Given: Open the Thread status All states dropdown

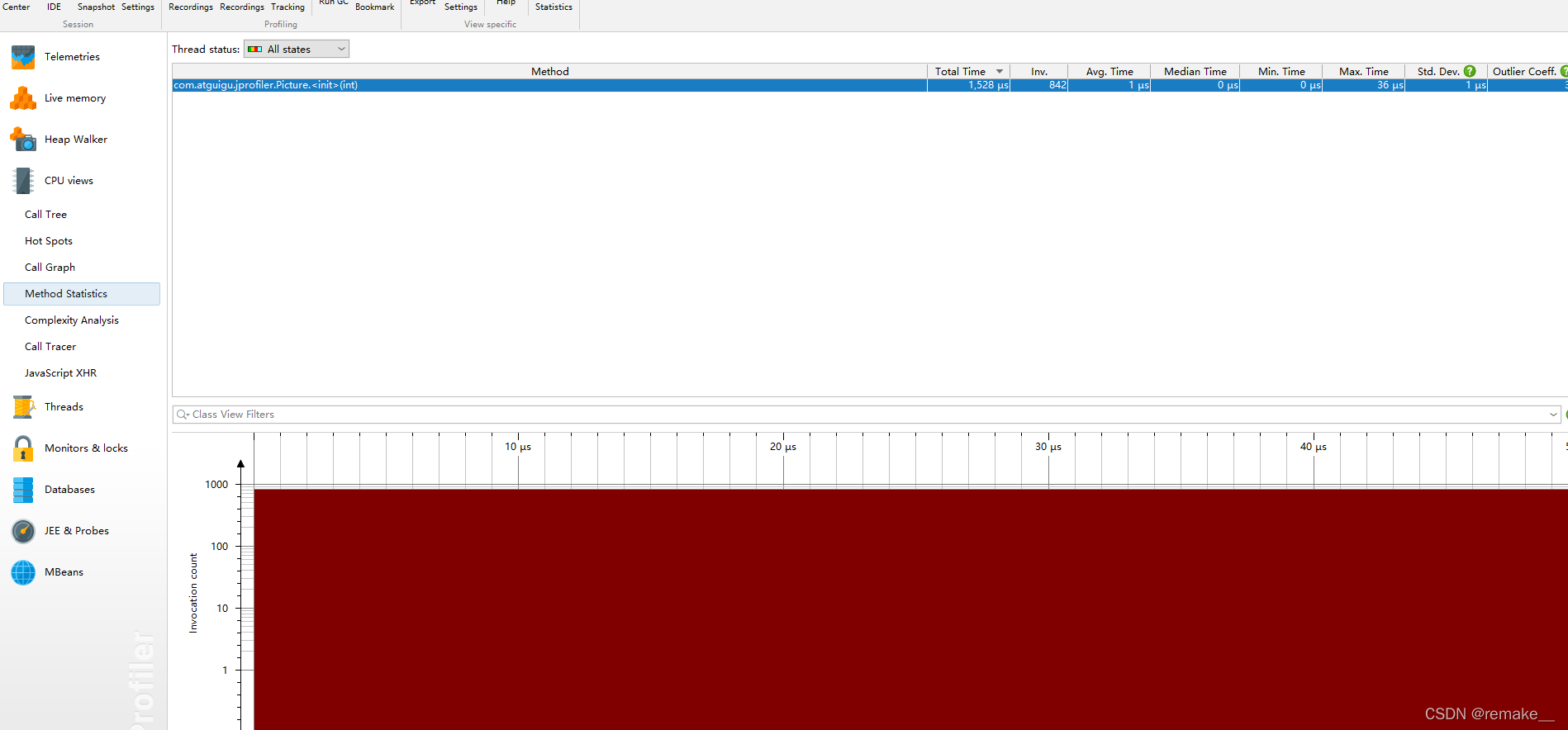Looking at the screenshot, I should (x=297, y=50).
